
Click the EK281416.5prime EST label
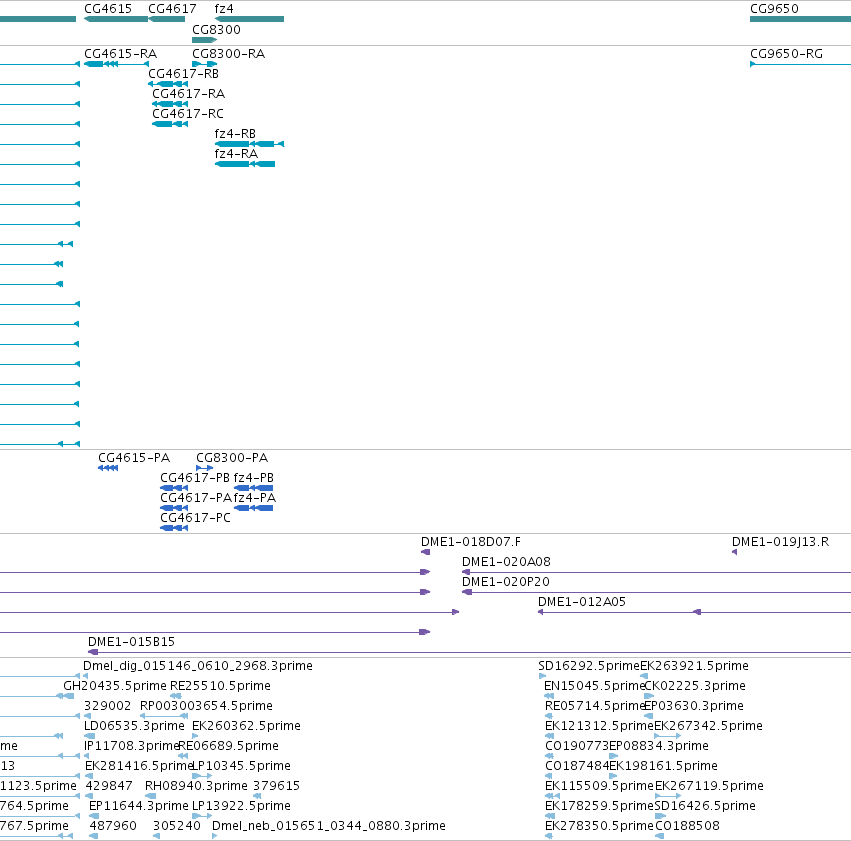139,767
